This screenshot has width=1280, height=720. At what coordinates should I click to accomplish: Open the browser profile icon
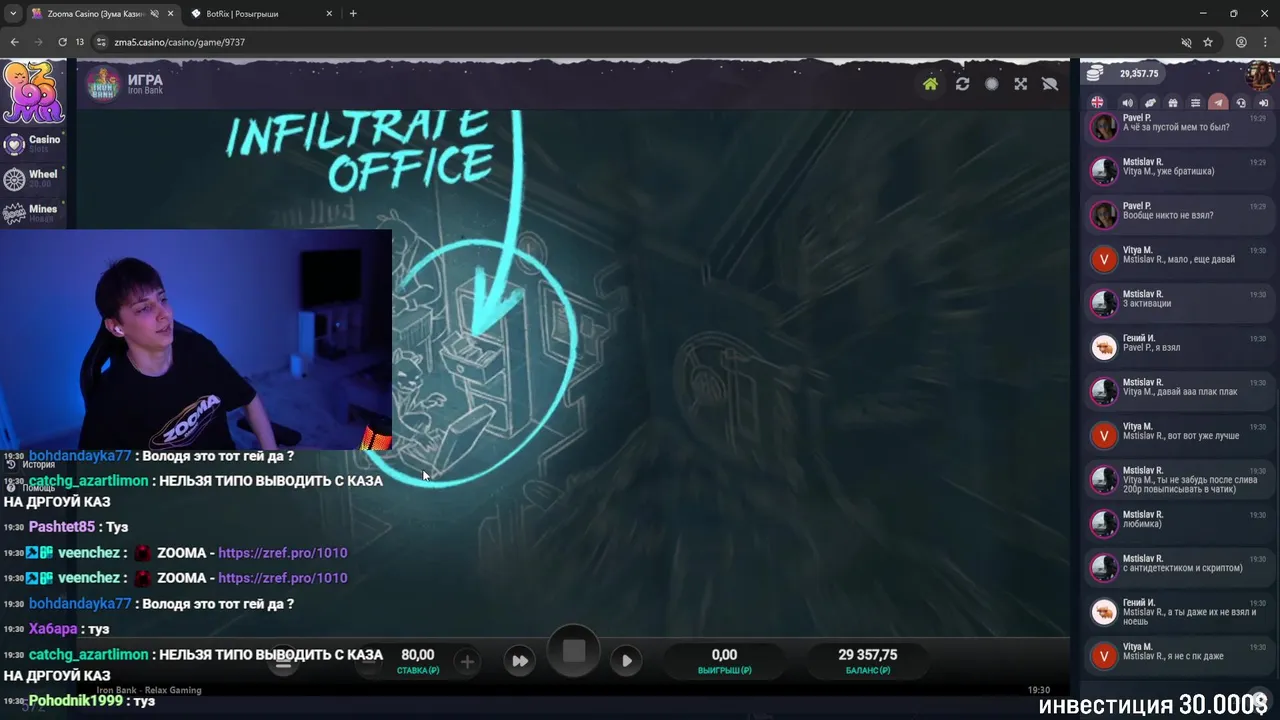click(x=1241, y=42)
